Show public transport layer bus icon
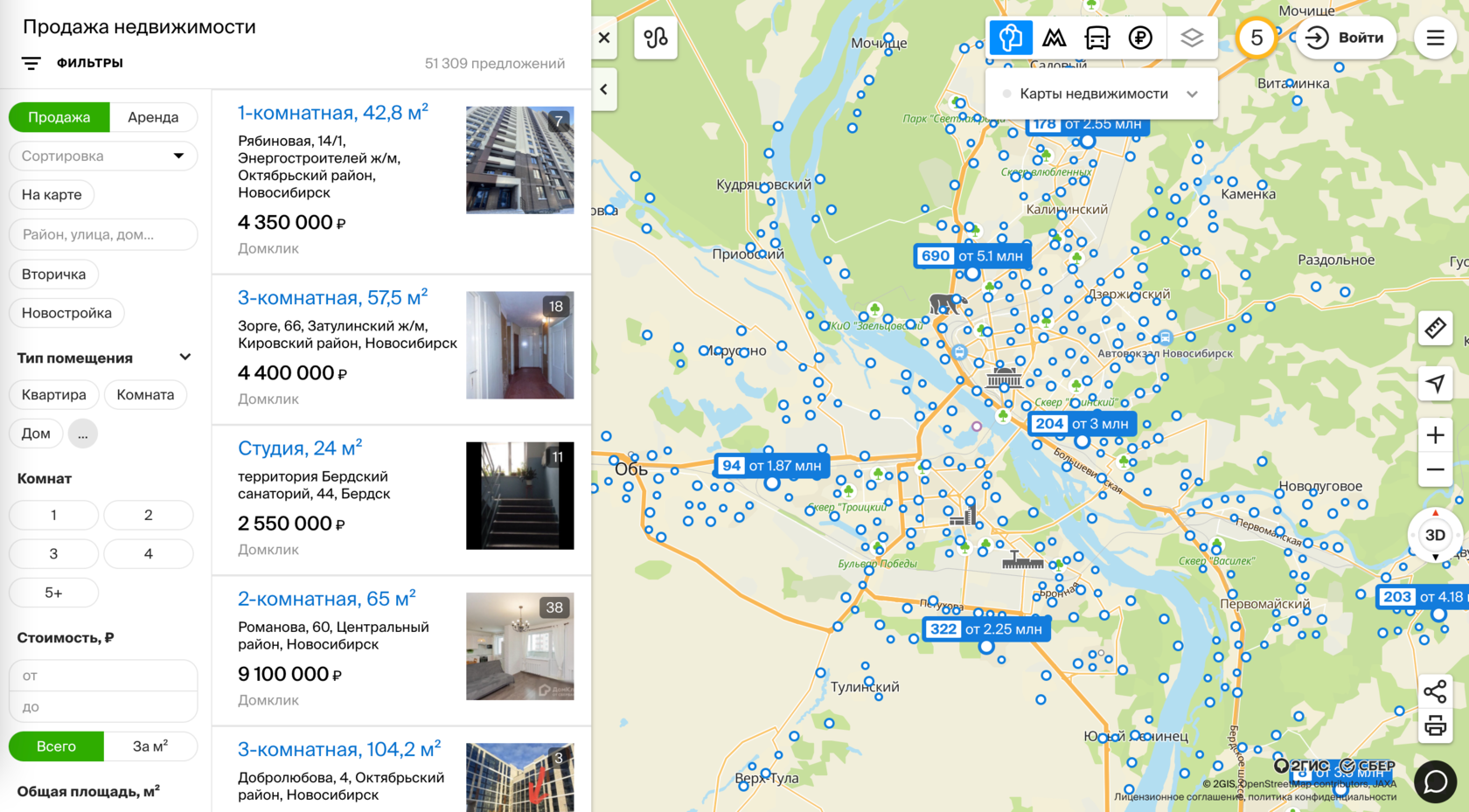The height and width of the screenshot is (812, 1469). (x=1097, y=38)
